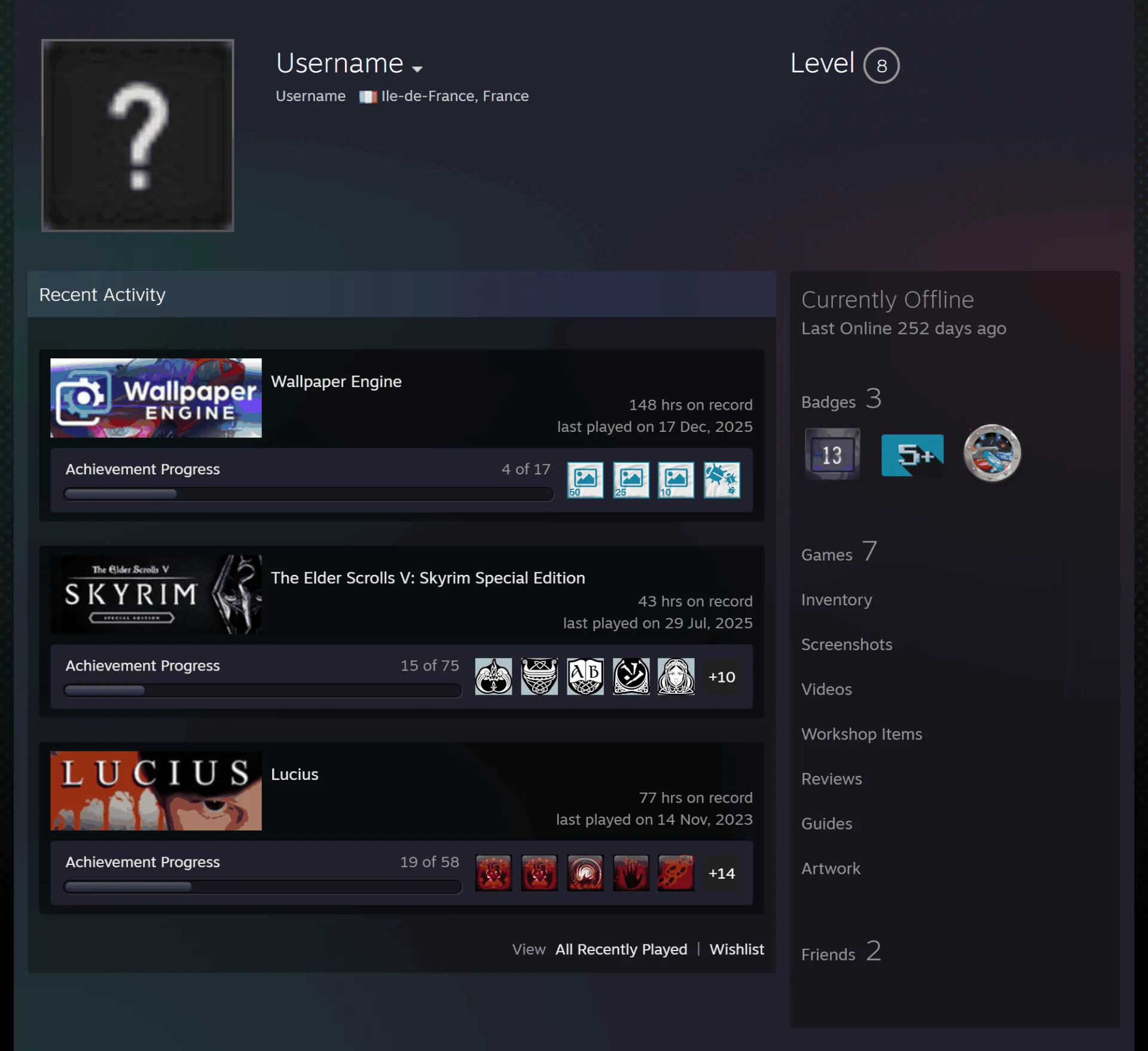
Task: Open the Artwork section
Action: click(x=831, y=869)
